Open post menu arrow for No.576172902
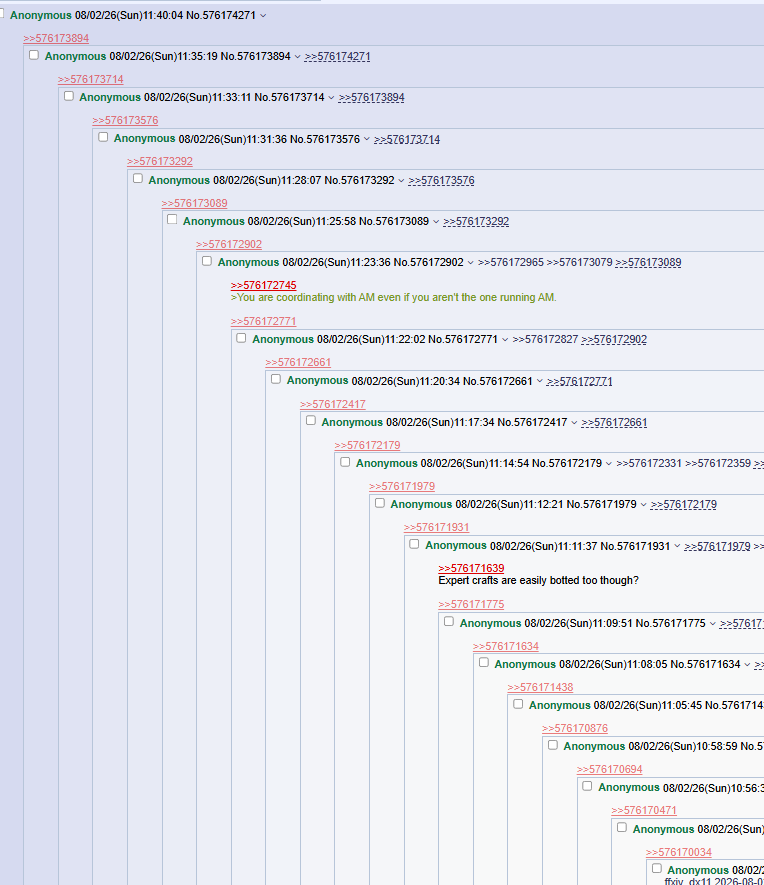The width and height of the screenshot is (764, 885). 470,262
